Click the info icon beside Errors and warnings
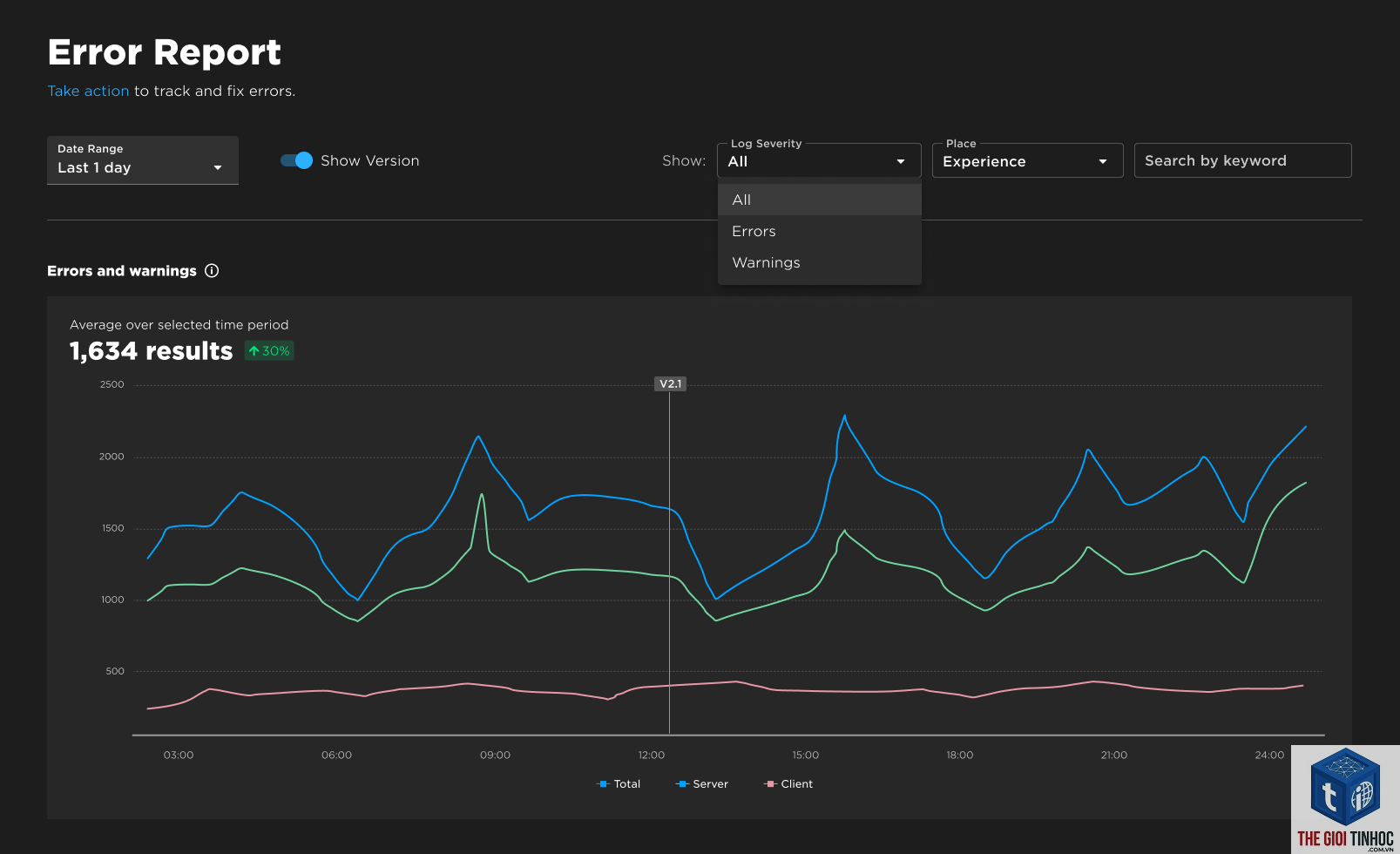Image resolution: width=1400 pixels, height=854 pixels. click(212, 271)
